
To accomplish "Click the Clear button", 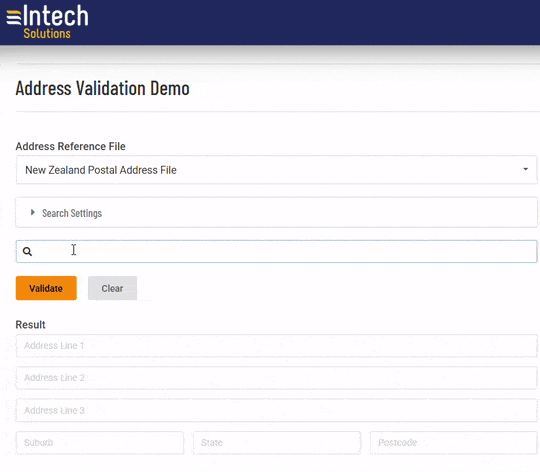I will pyautogui.click(x=112, y=288).
